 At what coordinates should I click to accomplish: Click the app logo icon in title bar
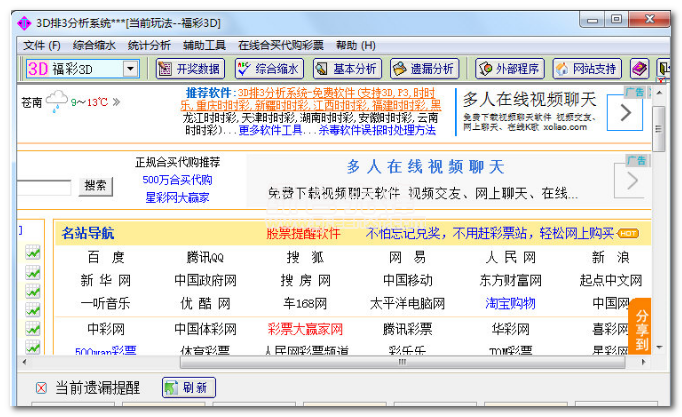[x=24, y=23]
